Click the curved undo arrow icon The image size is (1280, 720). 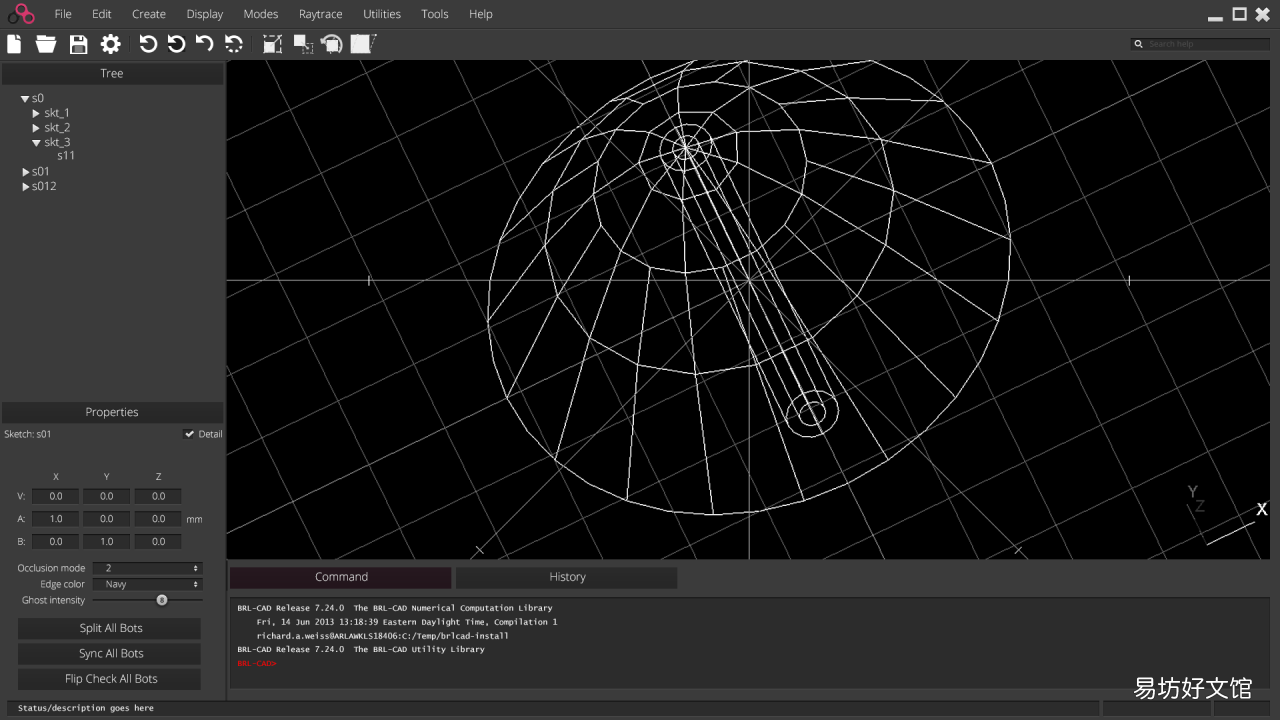click(204, 44)
